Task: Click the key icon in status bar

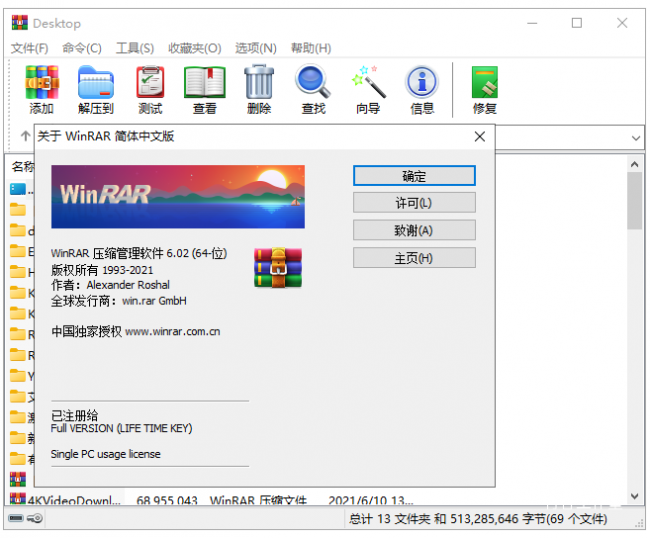Action: click(x=35, y=518)
